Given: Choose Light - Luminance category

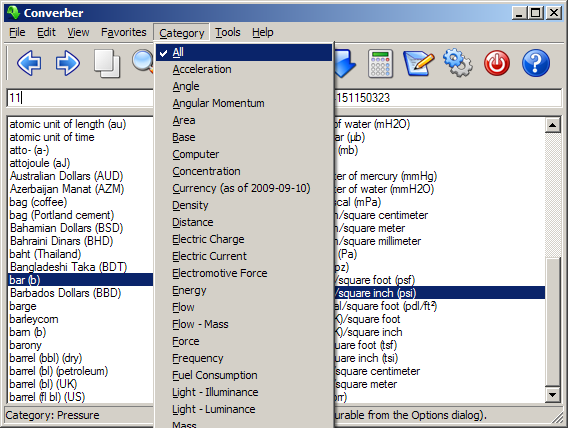Looking at the screenshot, I should [x=244, y=410].
